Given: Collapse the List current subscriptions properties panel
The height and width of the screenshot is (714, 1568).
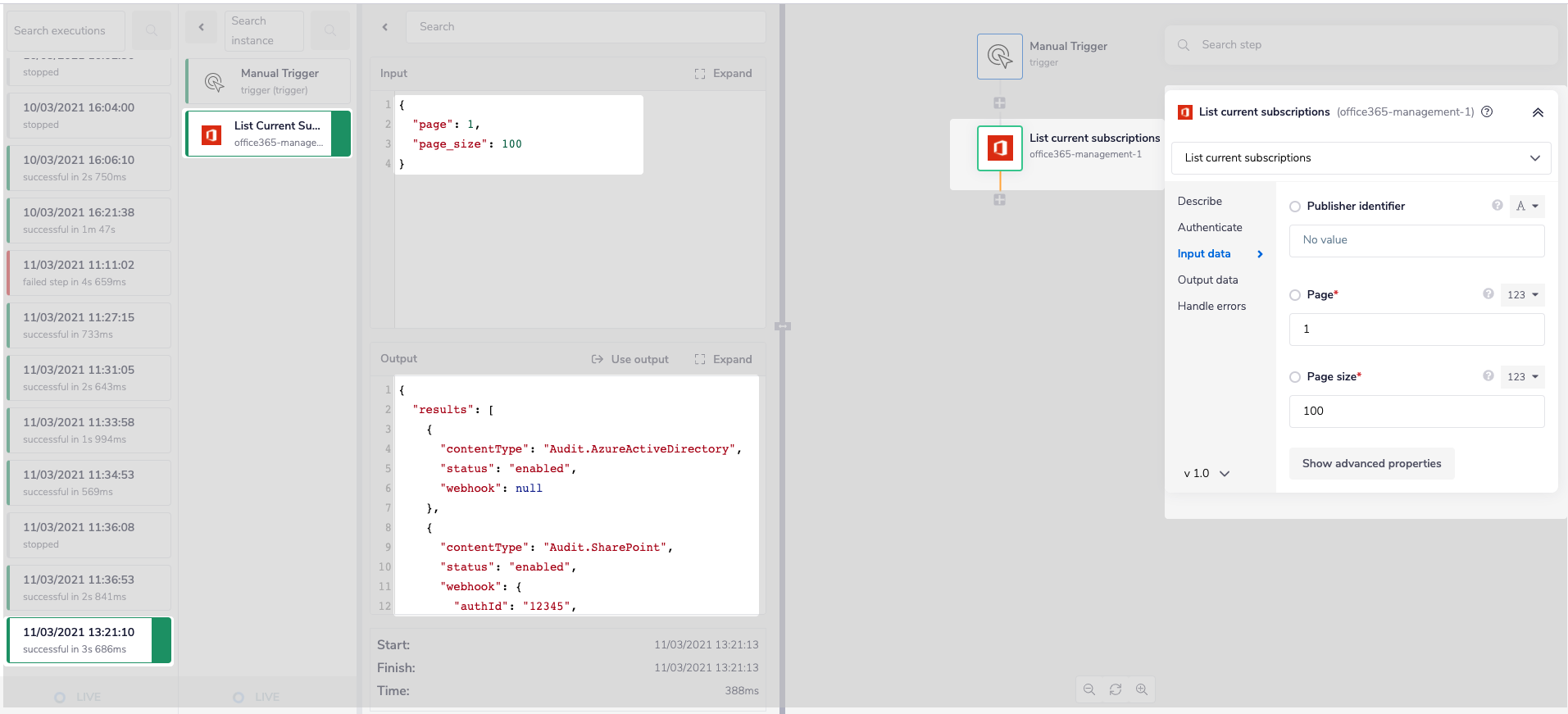Looking at the screenshot, I should pyautogui.click(x=1538, y=112).
